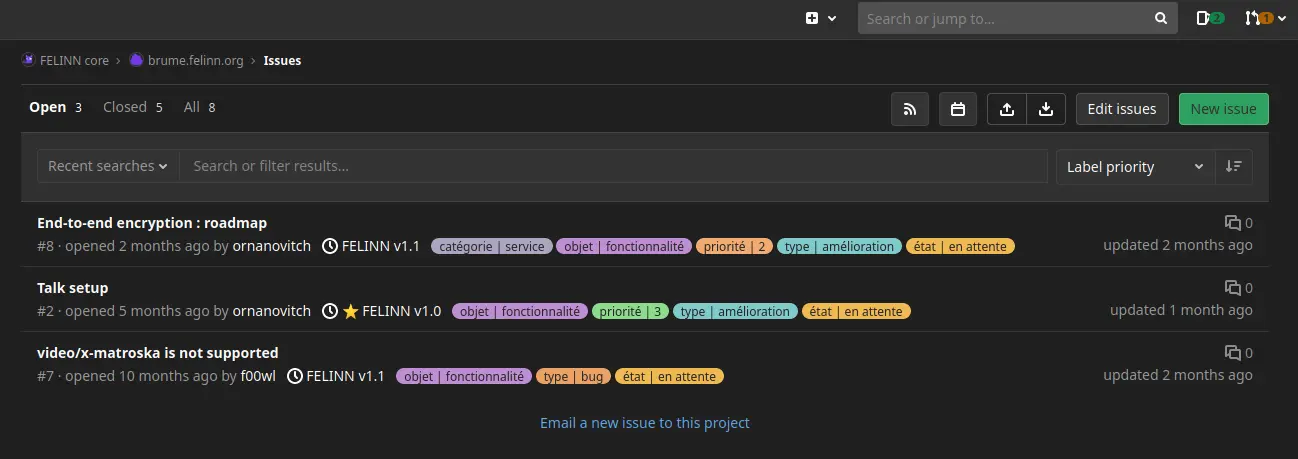1298x459 pixels.
Task: Click the Edit issues button
Action: pos(1122,109)
